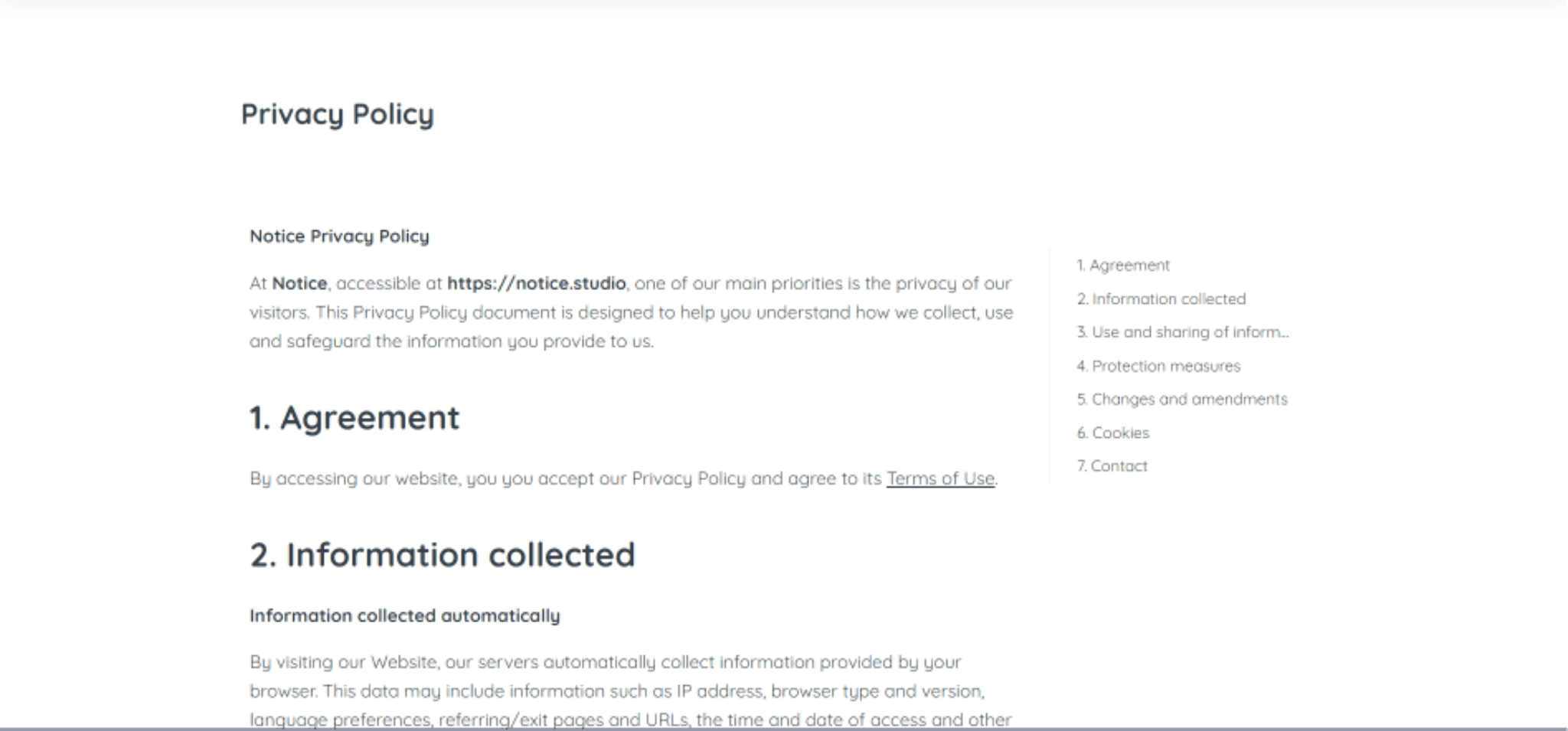
Task: Jump to '6. Cookies' section
Action: coord(1113,433)
